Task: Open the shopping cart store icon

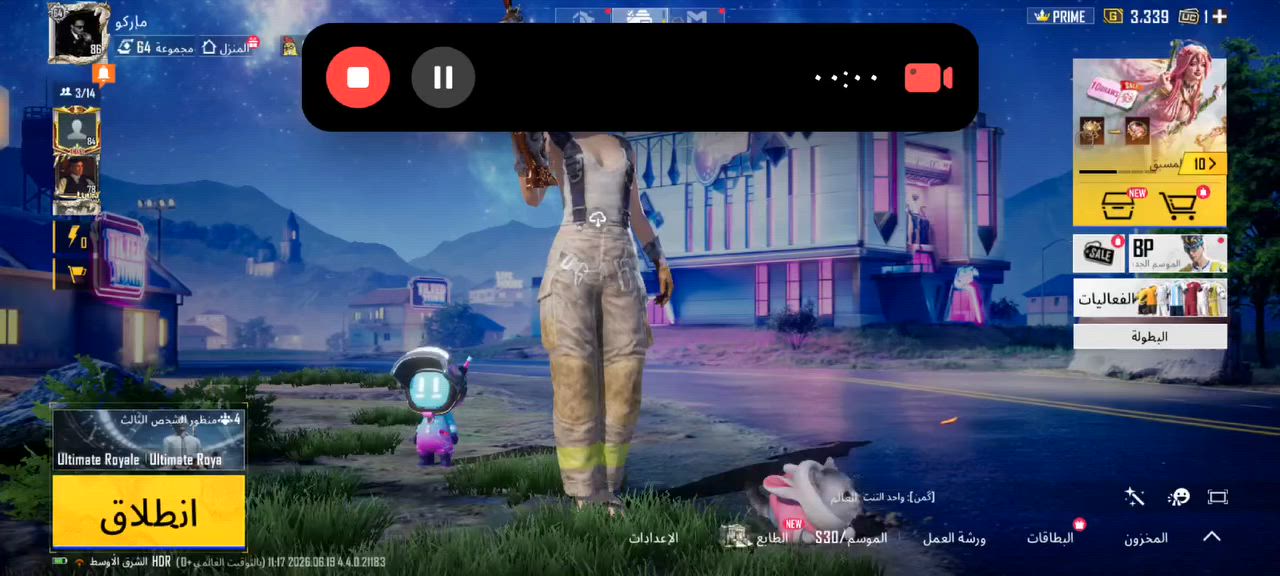Action: [1179, 205]
